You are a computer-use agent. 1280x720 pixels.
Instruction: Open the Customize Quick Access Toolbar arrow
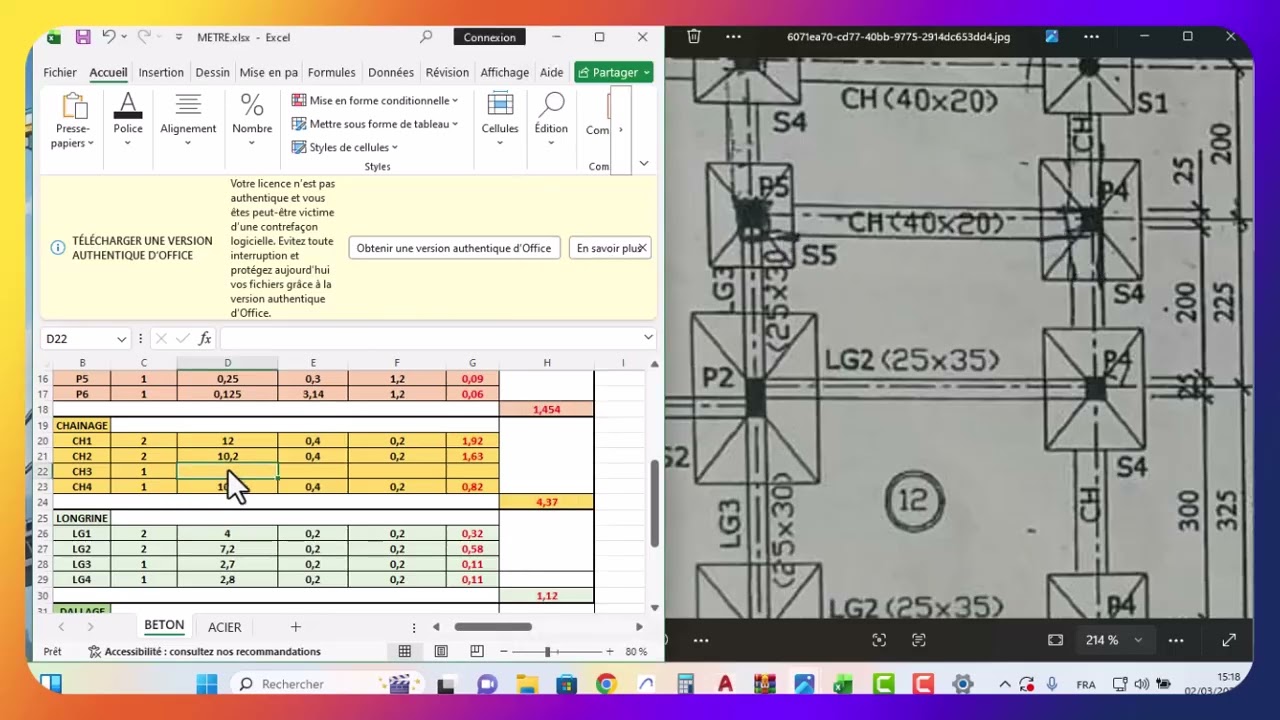click(x=179, y=37)
